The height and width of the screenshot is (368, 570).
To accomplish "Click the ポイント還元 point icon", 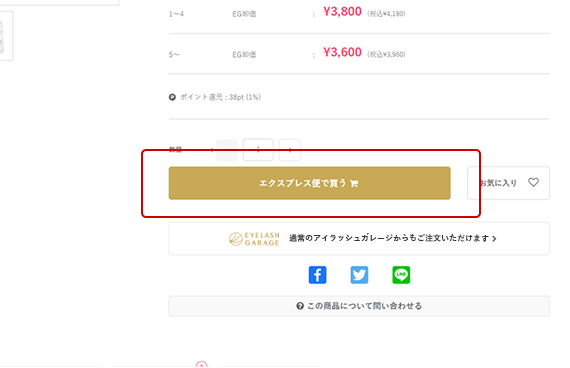I will pos(172,97).
